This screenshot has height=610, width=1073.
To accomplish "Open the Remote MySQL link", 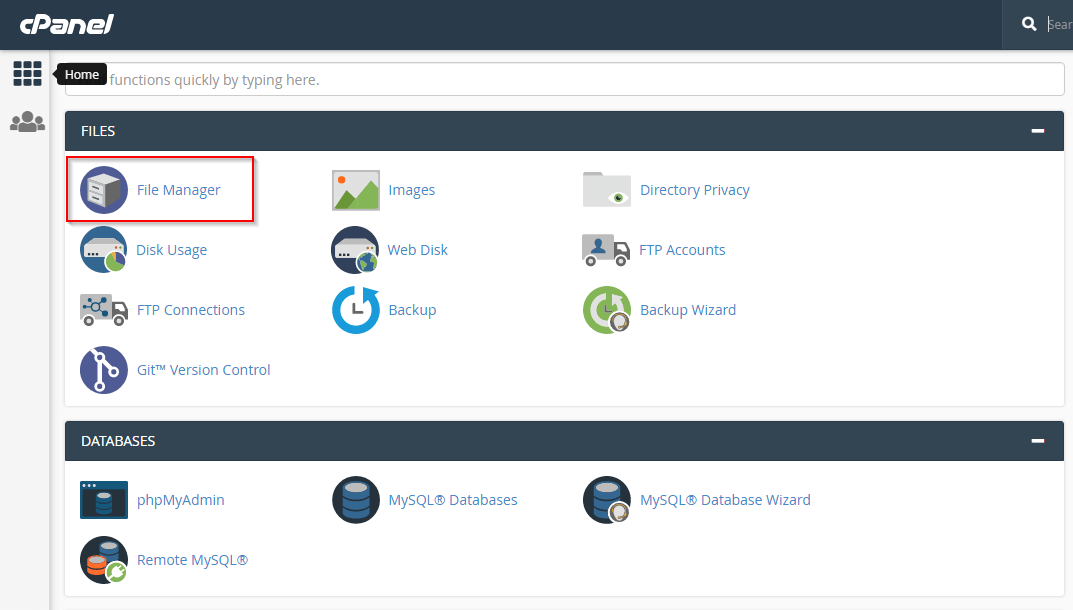I will (x=192, y=560).
